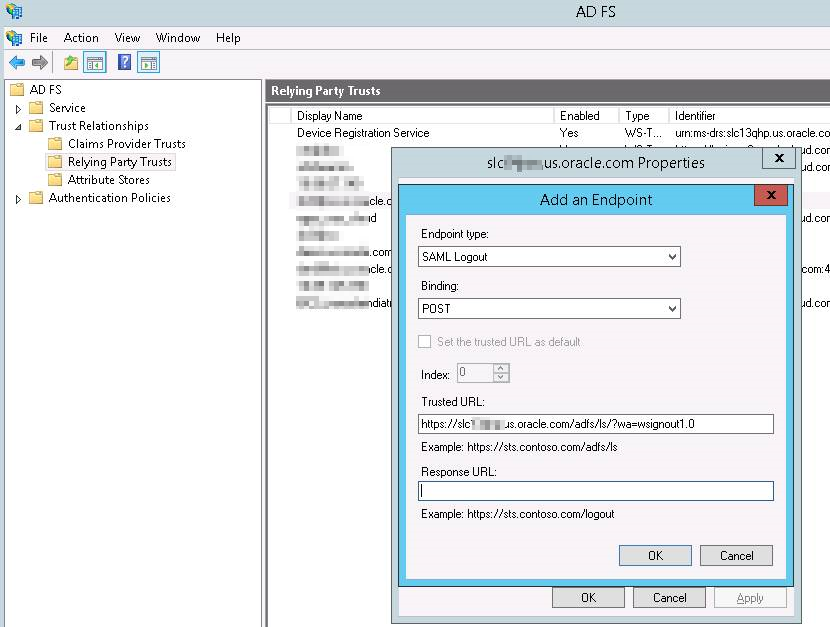Click the Response URL input field

(x=596, y=491)
